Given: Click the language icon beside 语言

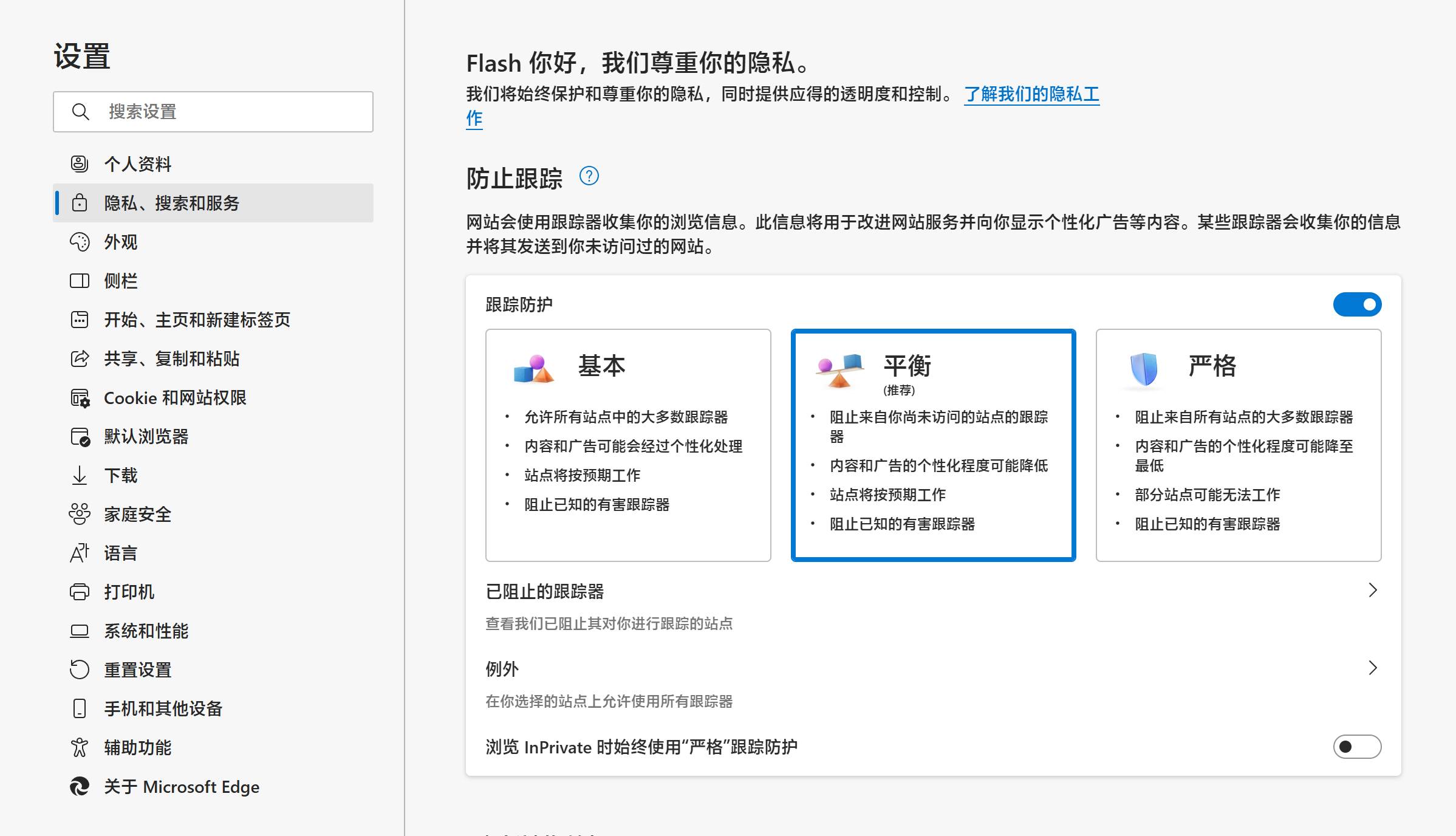Looking at the screenshot, I should tap(80, 553).
